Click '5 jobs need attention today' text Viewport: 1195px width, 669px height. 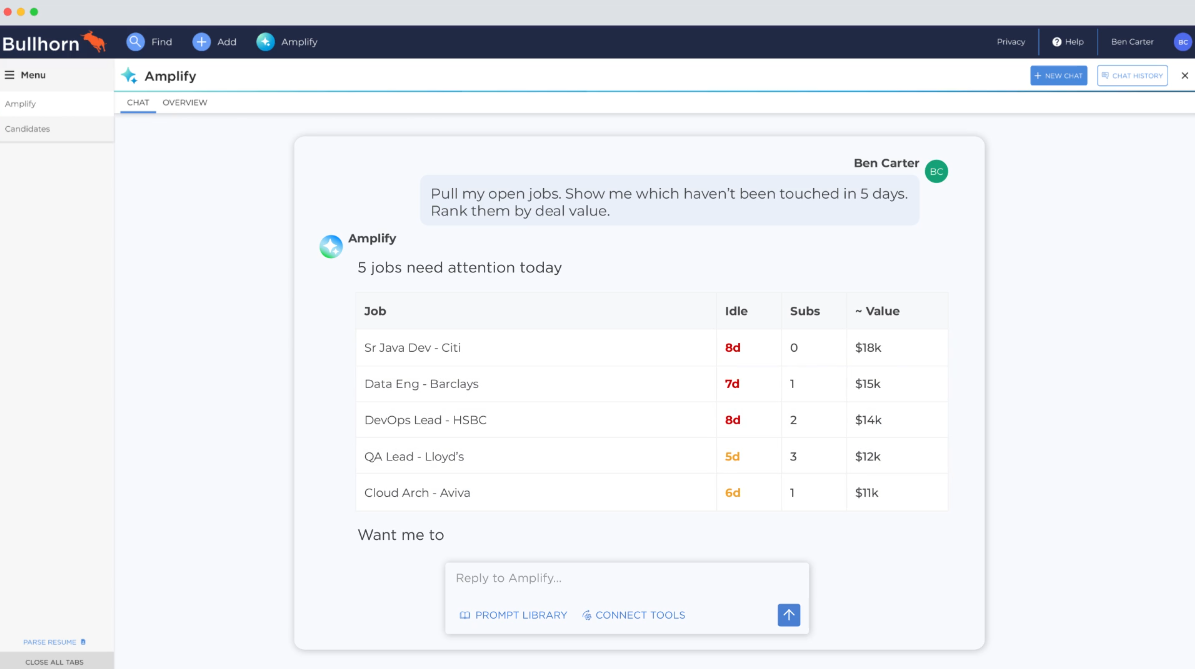(460, 267)
